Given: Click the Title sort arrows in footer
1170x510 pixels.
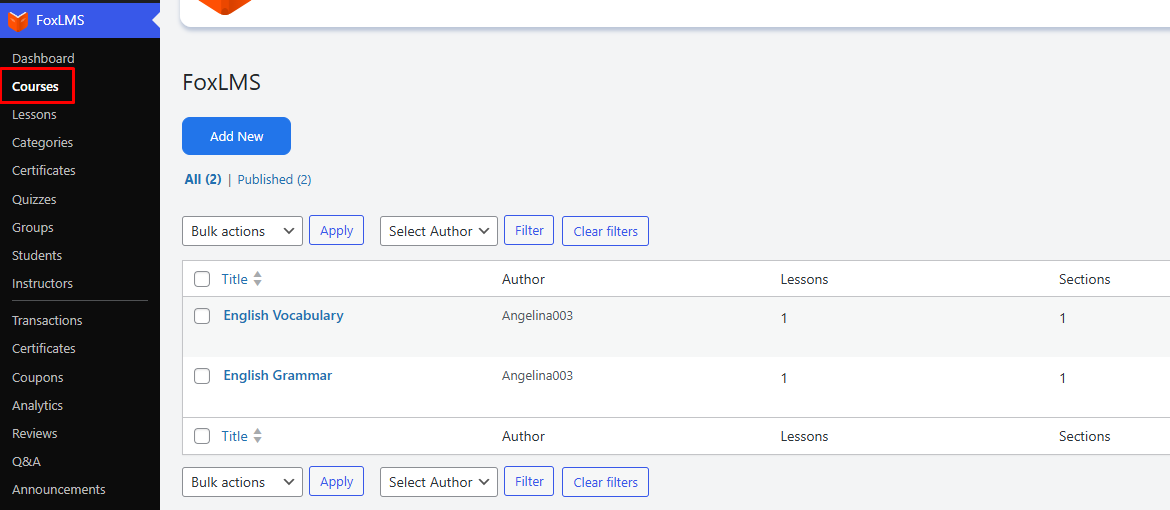Looking at the screenshot, I should (x=257, y=436).
